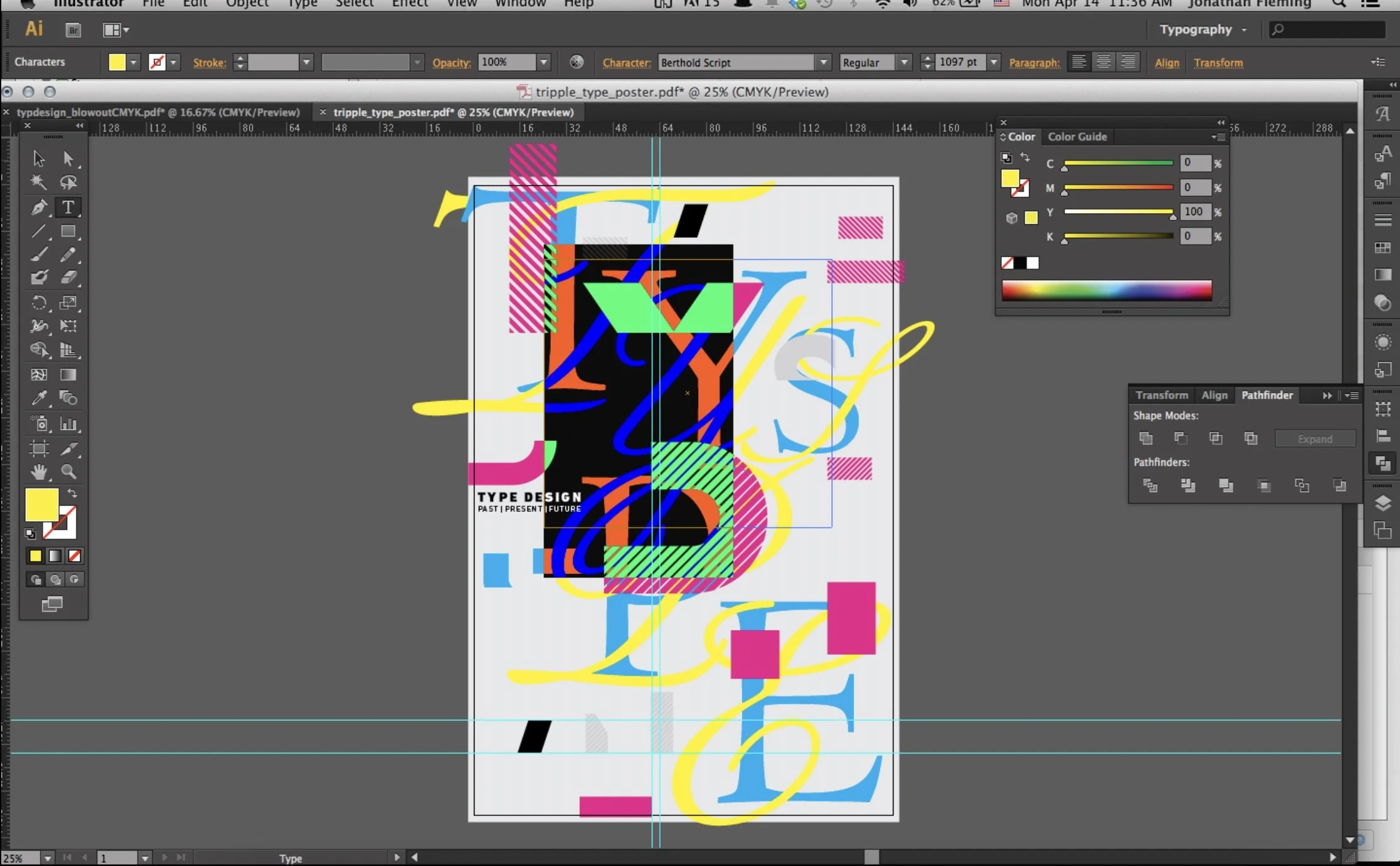Swap fill and stroke colors in toolbox
Viewport: 1400px width, 866px height.
click(72, 493)
